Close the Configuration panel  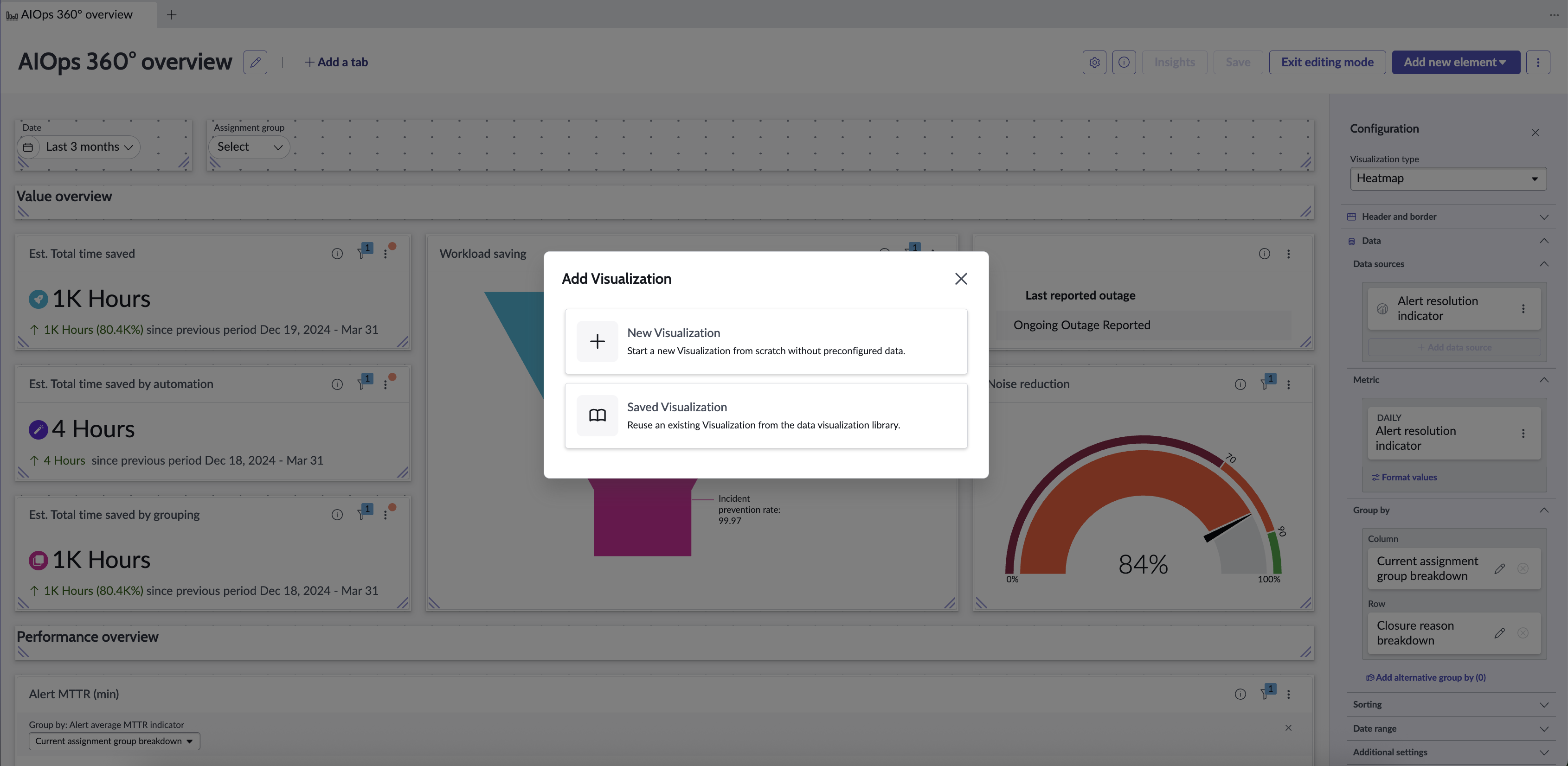point(1535,133)
